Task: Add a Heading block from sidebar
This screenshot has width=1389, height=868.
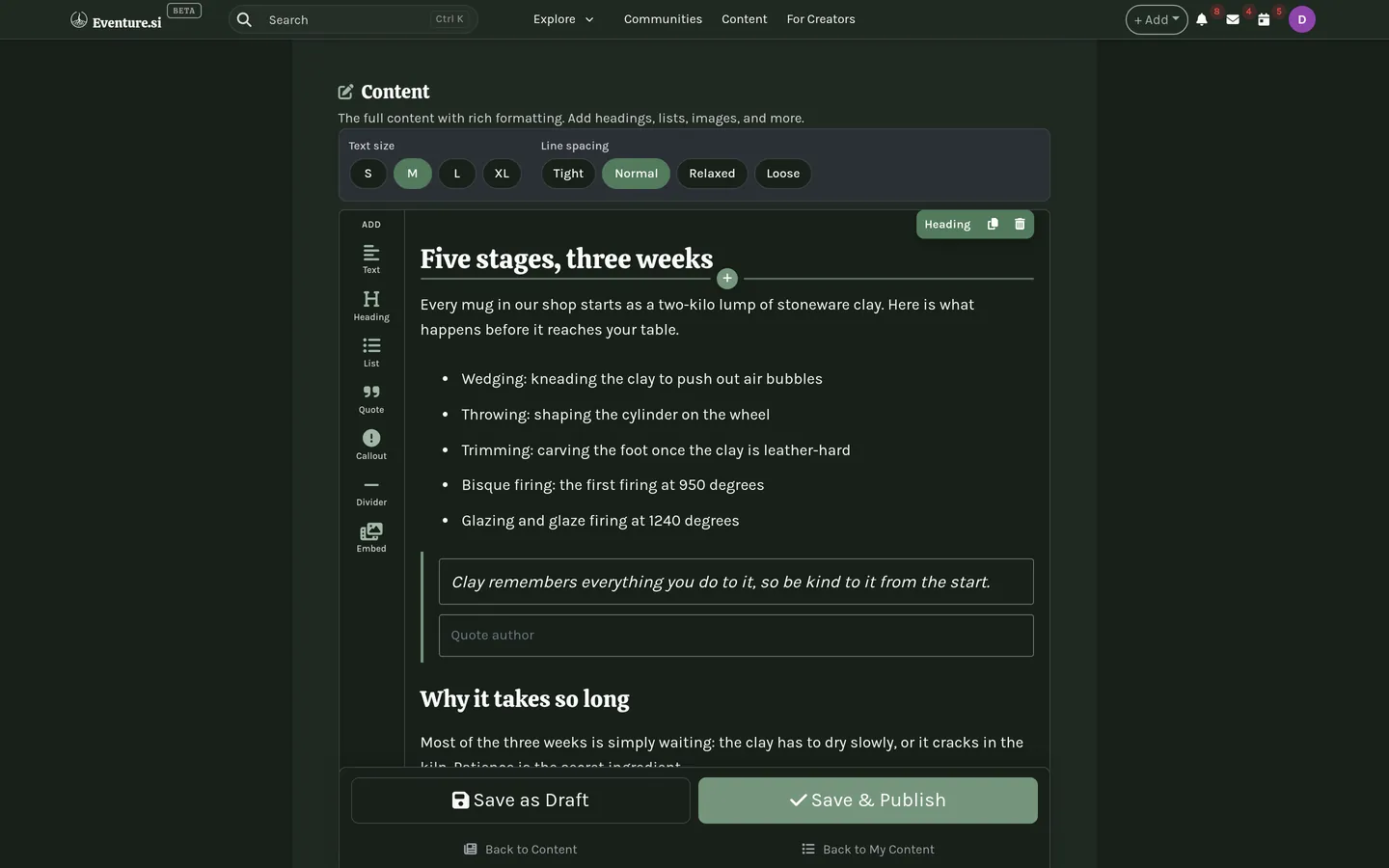Action: (371, 305)
